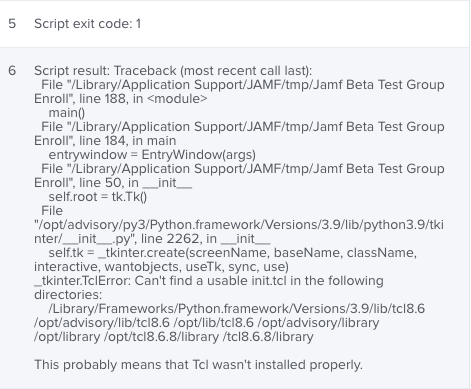Click the 'line 188, in <module>' text
The height and width of the screenshot is (389, 471).
coord(143,99)
